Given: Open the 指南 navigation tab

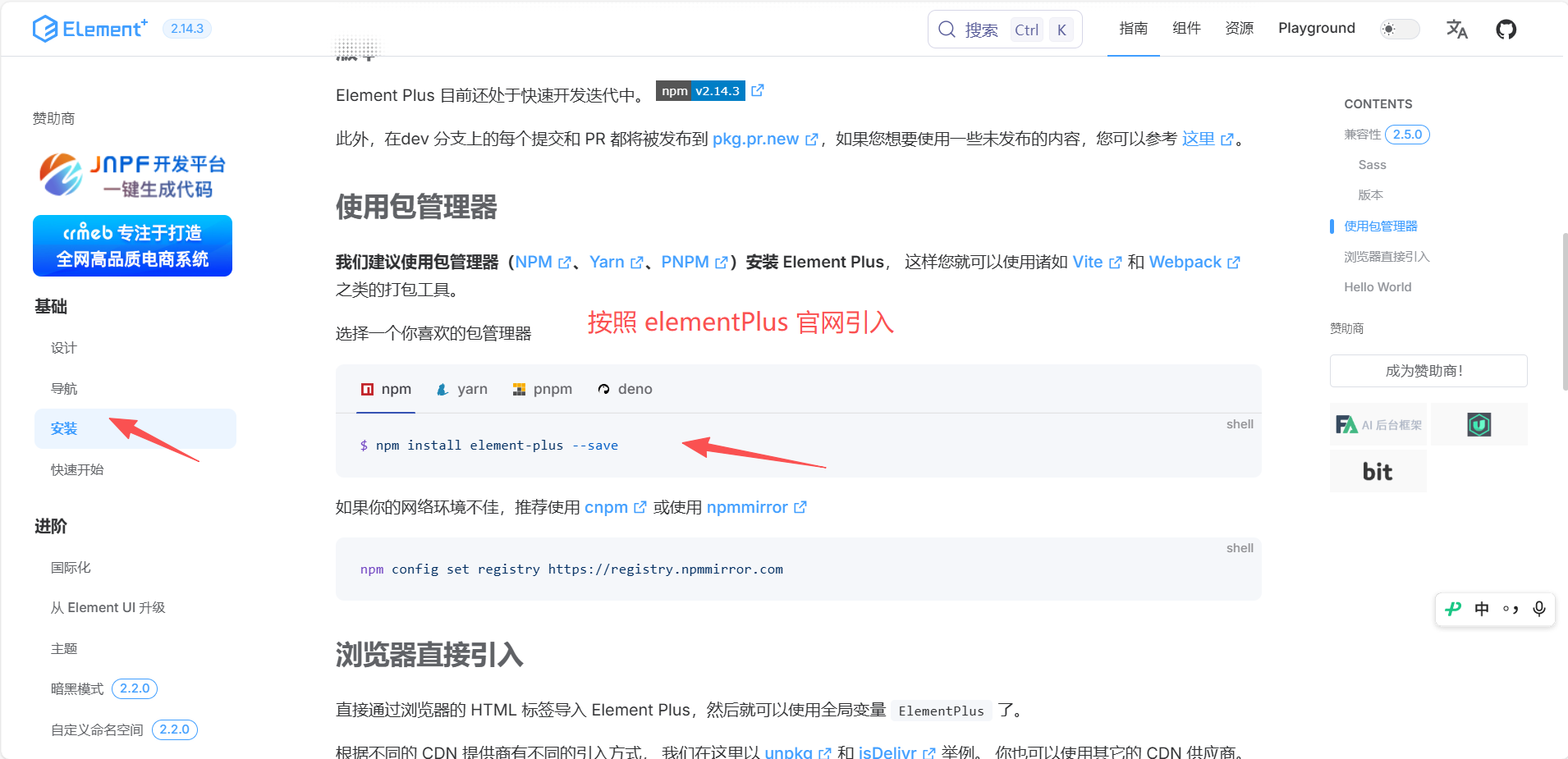Looking at the screenshot, I should (x=1133, y=28).
